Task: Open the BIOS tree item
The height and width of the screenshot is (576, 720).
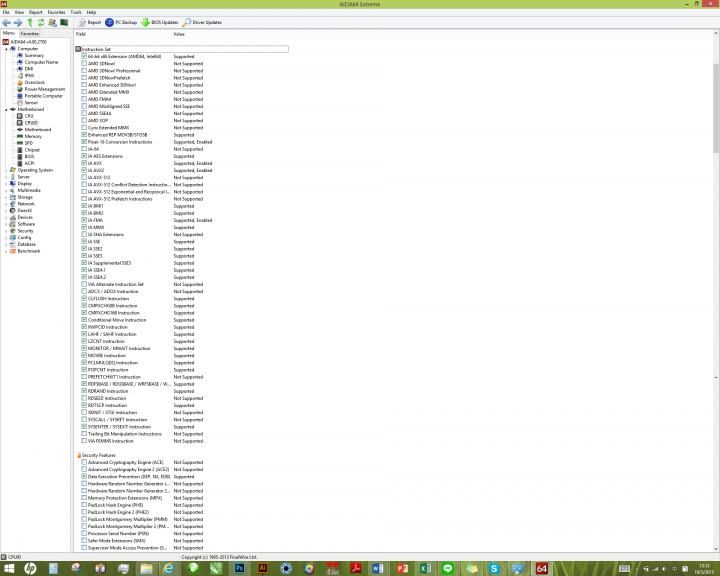Action: point(29,157)
